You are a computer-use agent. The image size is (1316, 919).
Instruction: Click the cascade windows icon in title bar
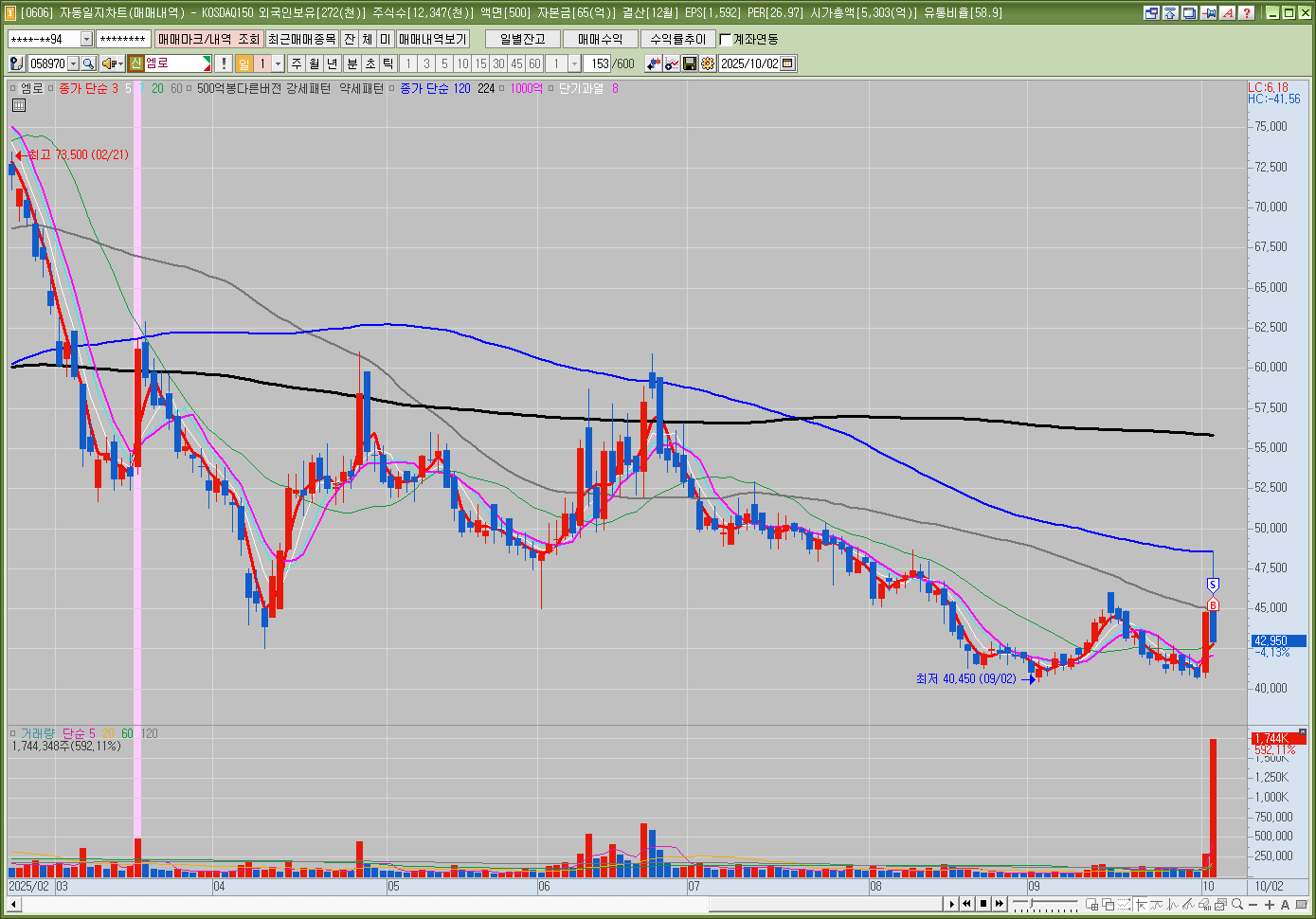pos(1190,12)
